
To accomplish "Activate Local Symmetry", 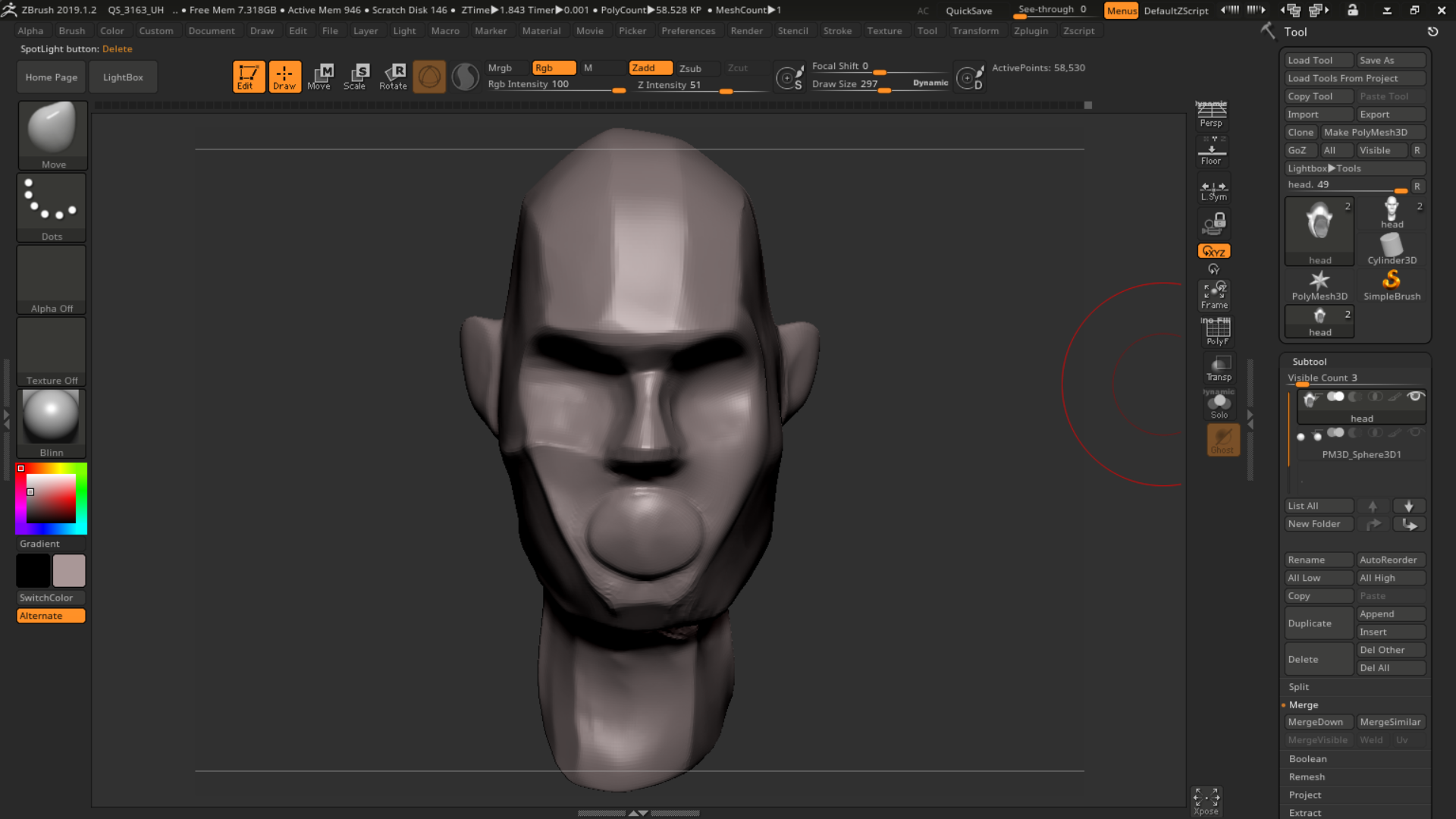I will point(1213,189).
